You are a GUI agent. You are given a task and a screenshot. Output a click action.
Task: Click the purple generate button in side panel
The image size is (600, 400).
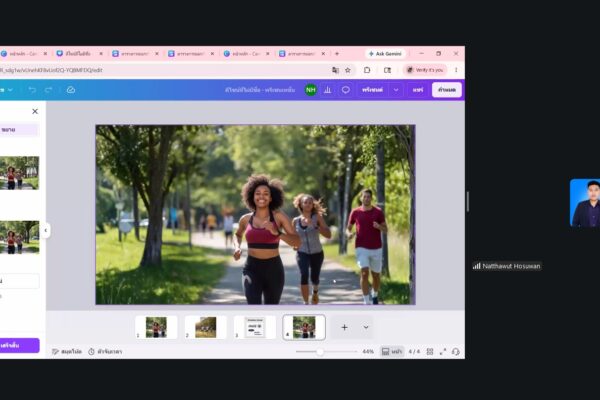19,345
